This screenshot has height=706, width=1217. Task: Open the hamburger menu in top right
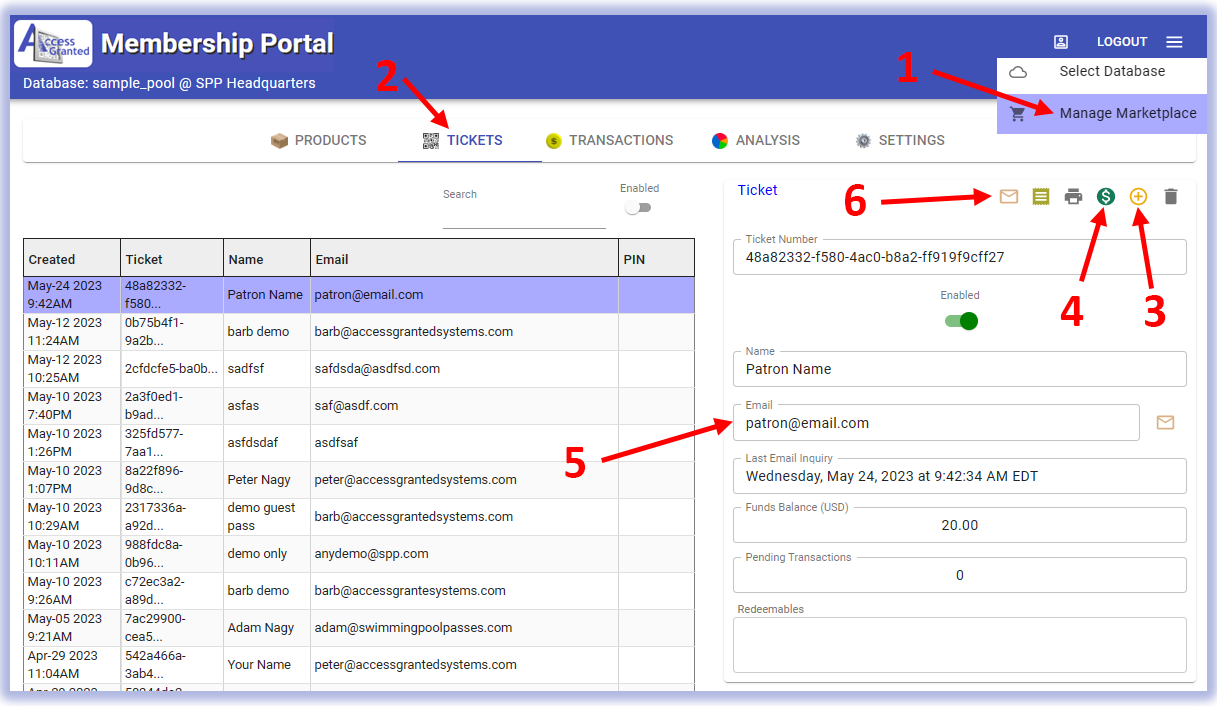pyautogui.click(x=1174, y=42)
